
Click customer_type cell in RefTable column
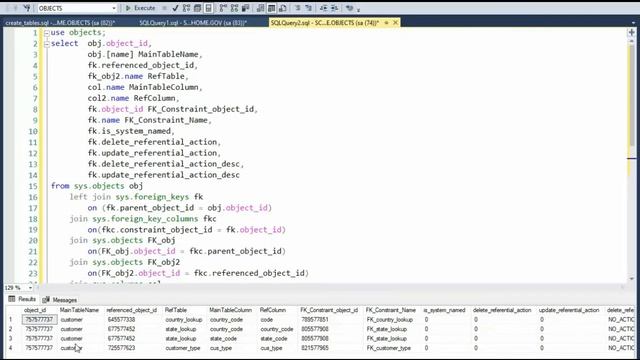point(183,348)
